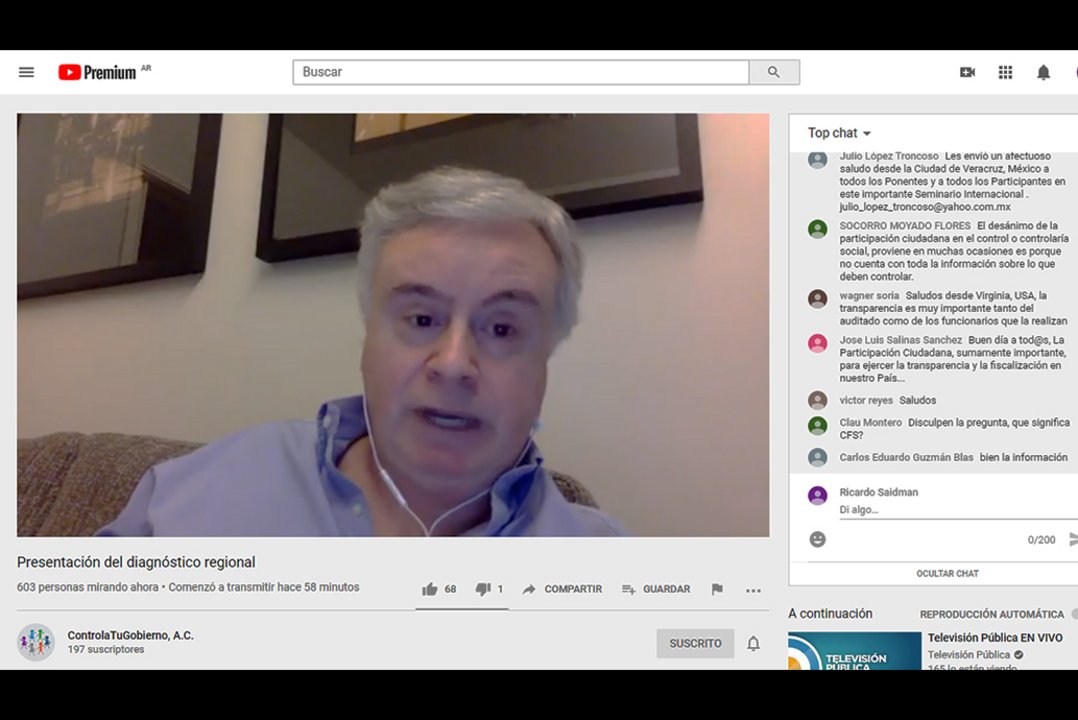
Task: Open the emoji picker in chat
Action: coord(817,539)
